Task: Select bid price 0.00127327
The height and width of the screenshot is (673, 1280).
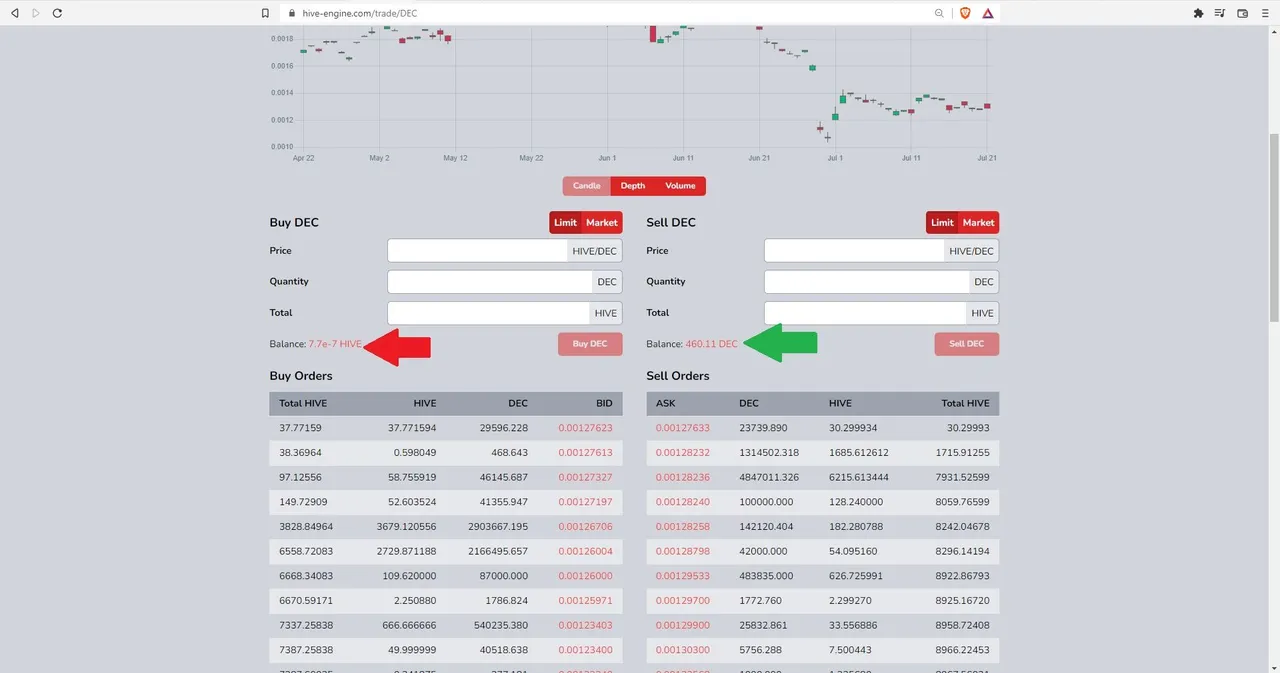Action: tap(585, 477)
